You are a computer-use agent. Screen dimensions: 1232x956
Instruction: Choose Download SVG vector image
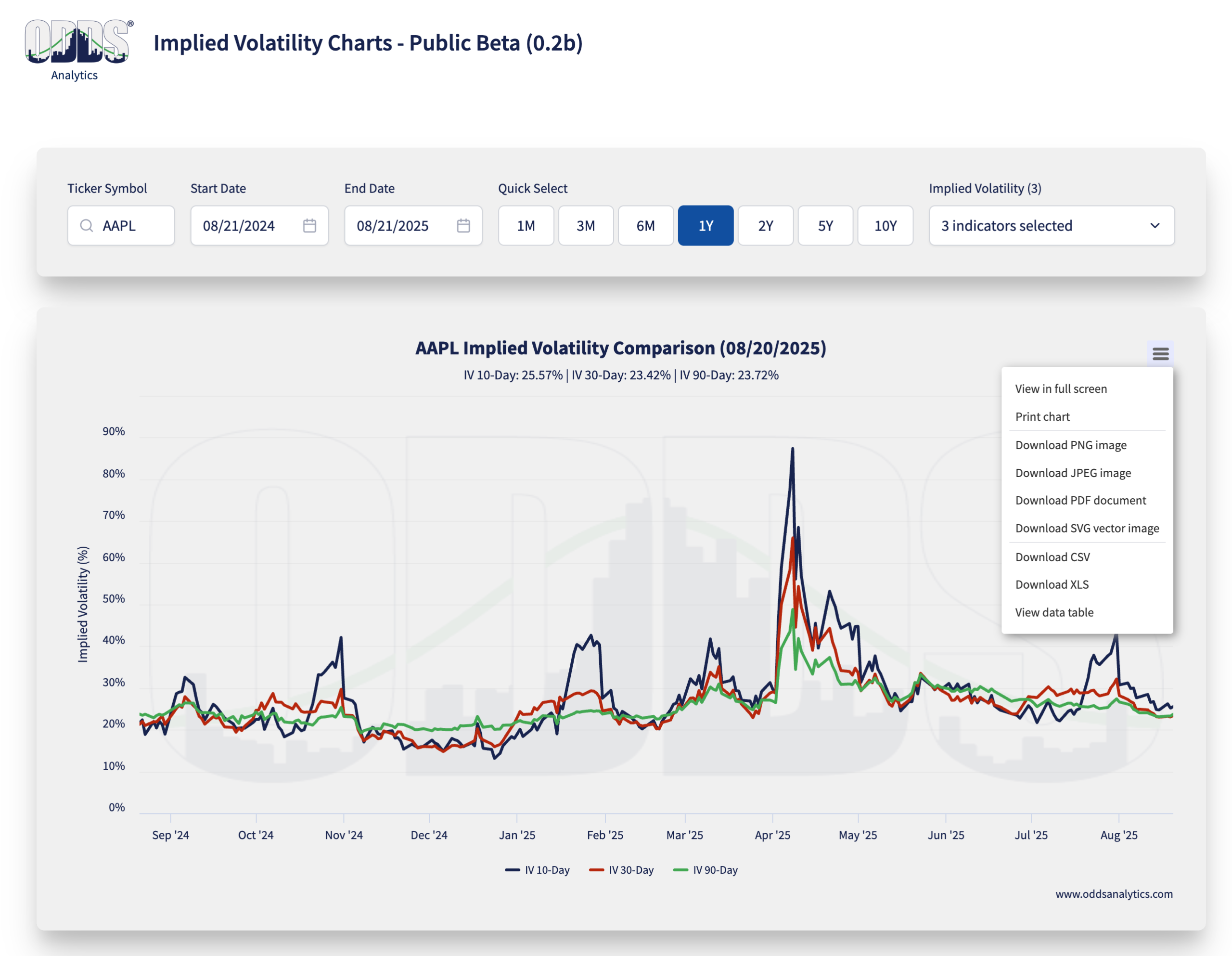[x=1087, y=528]
